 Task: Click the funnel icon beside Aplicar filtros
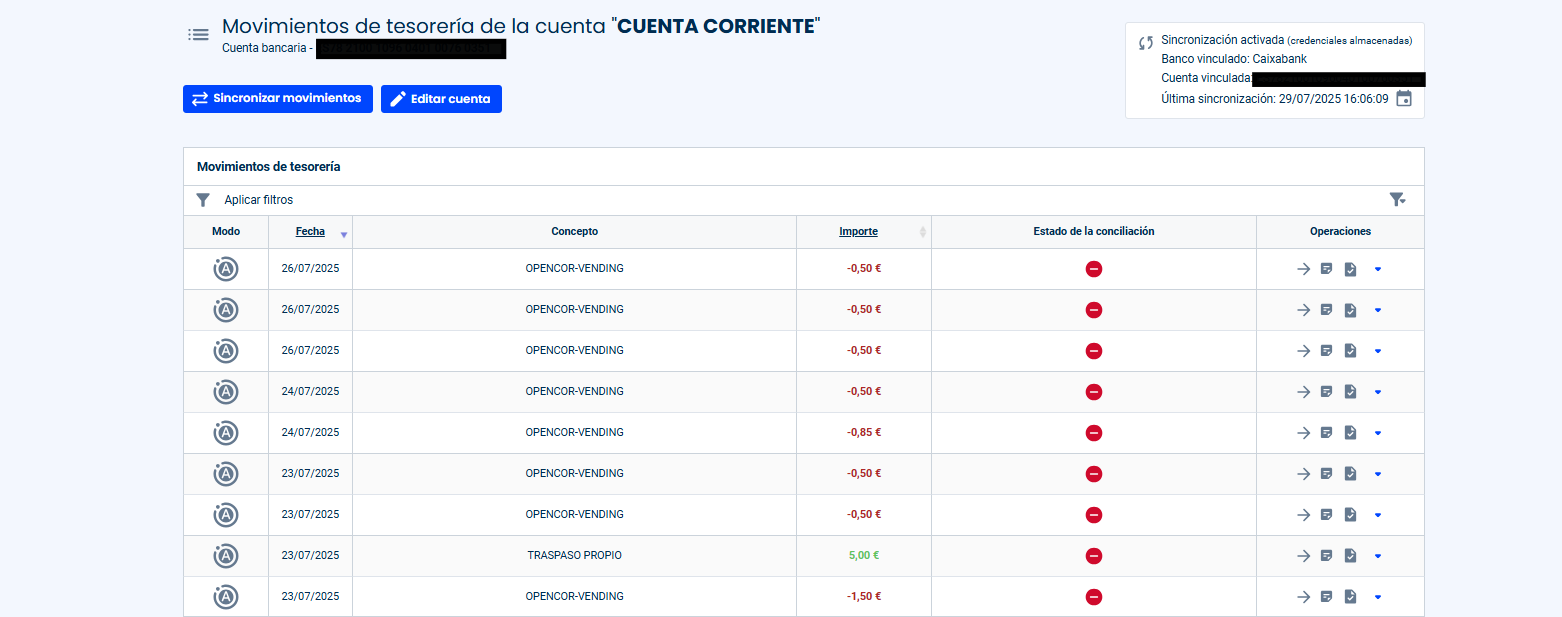click(x=203, y=200)
